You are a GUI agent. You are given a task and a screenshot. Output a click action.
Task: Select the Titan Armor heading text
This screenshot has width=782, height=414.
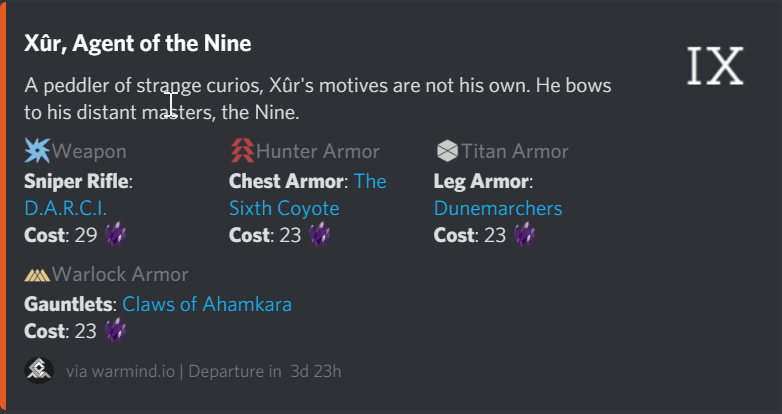click(x=515, y=152)
